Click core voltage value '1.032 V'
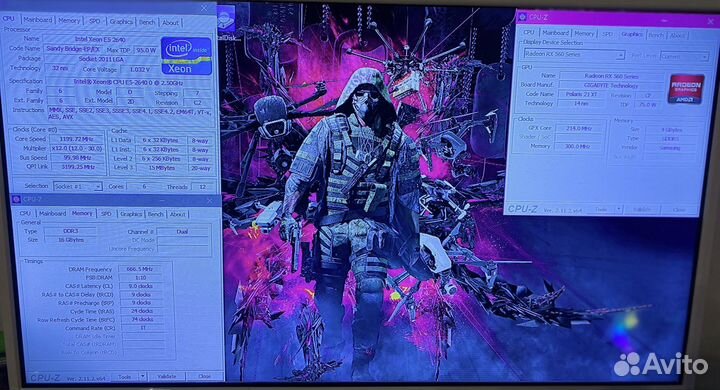Screen dimensions: 720x390 coord(139,69)
